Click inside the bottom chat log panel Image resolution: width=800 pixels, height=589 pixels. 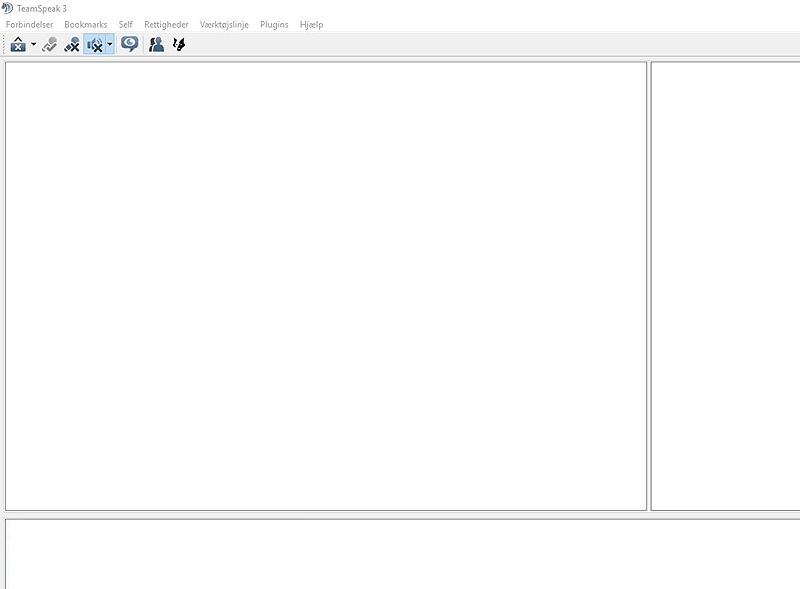click(400, 555)
